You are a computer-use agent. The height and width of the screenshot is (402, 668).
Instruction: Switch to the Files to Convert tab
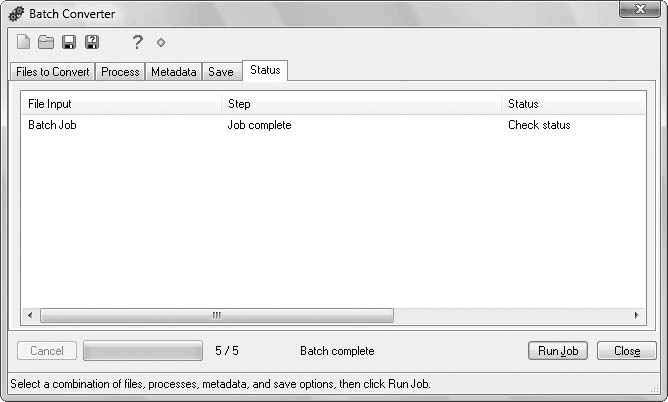click(53, 72)
